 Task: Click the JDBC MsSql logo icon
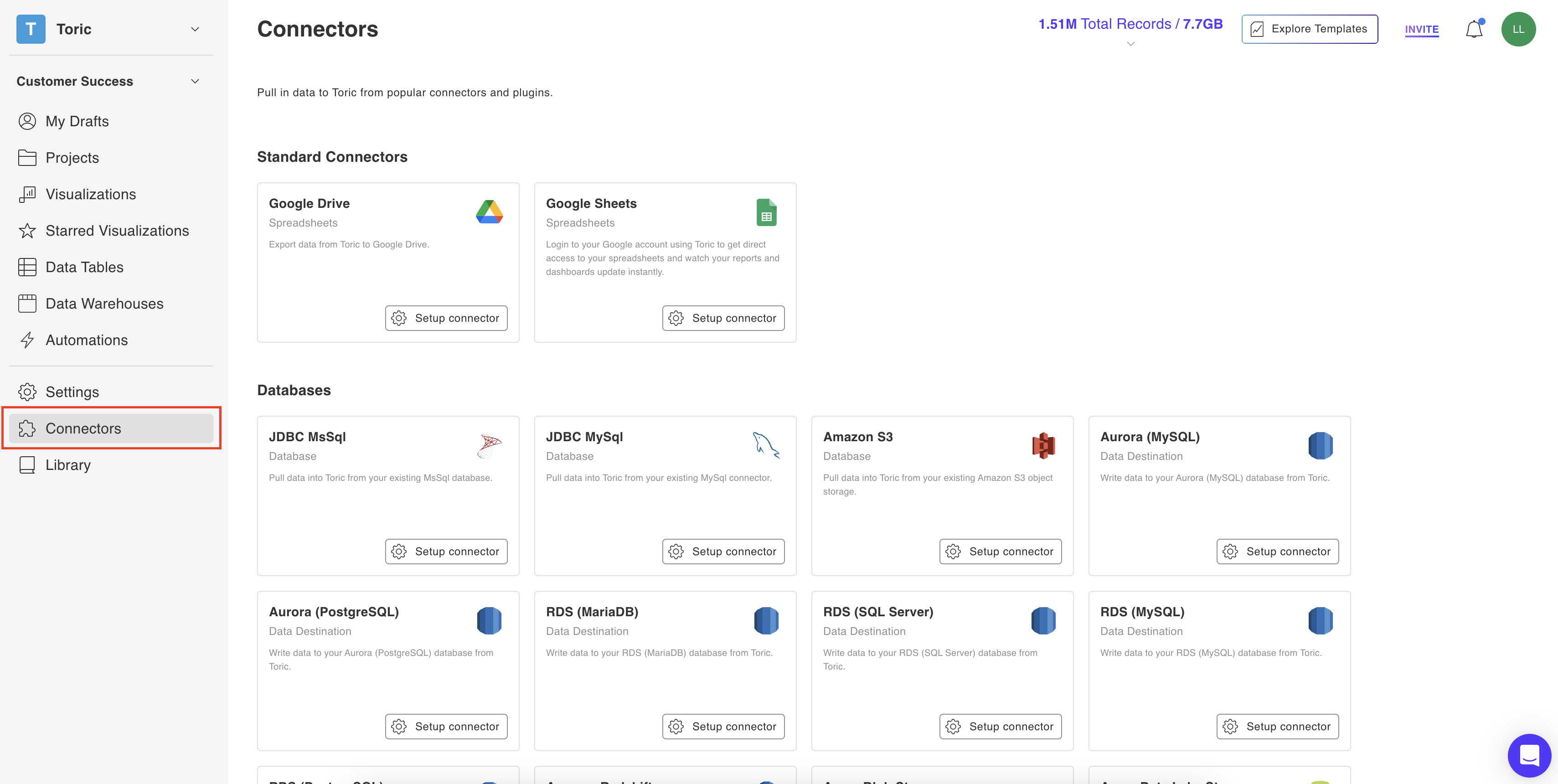click(489, 446)
